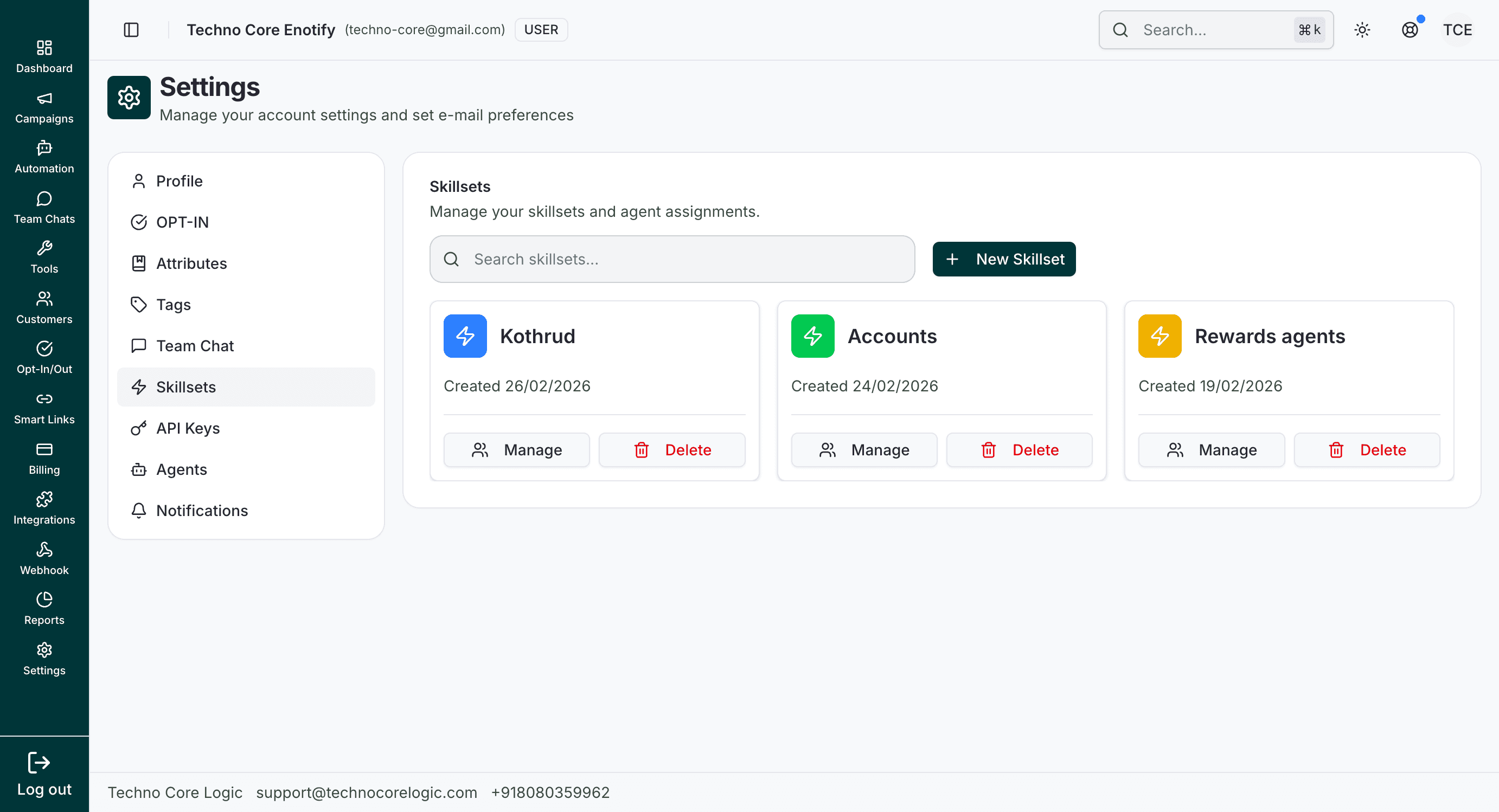Click techno-core@gmail.com in the header

(425, 30)
